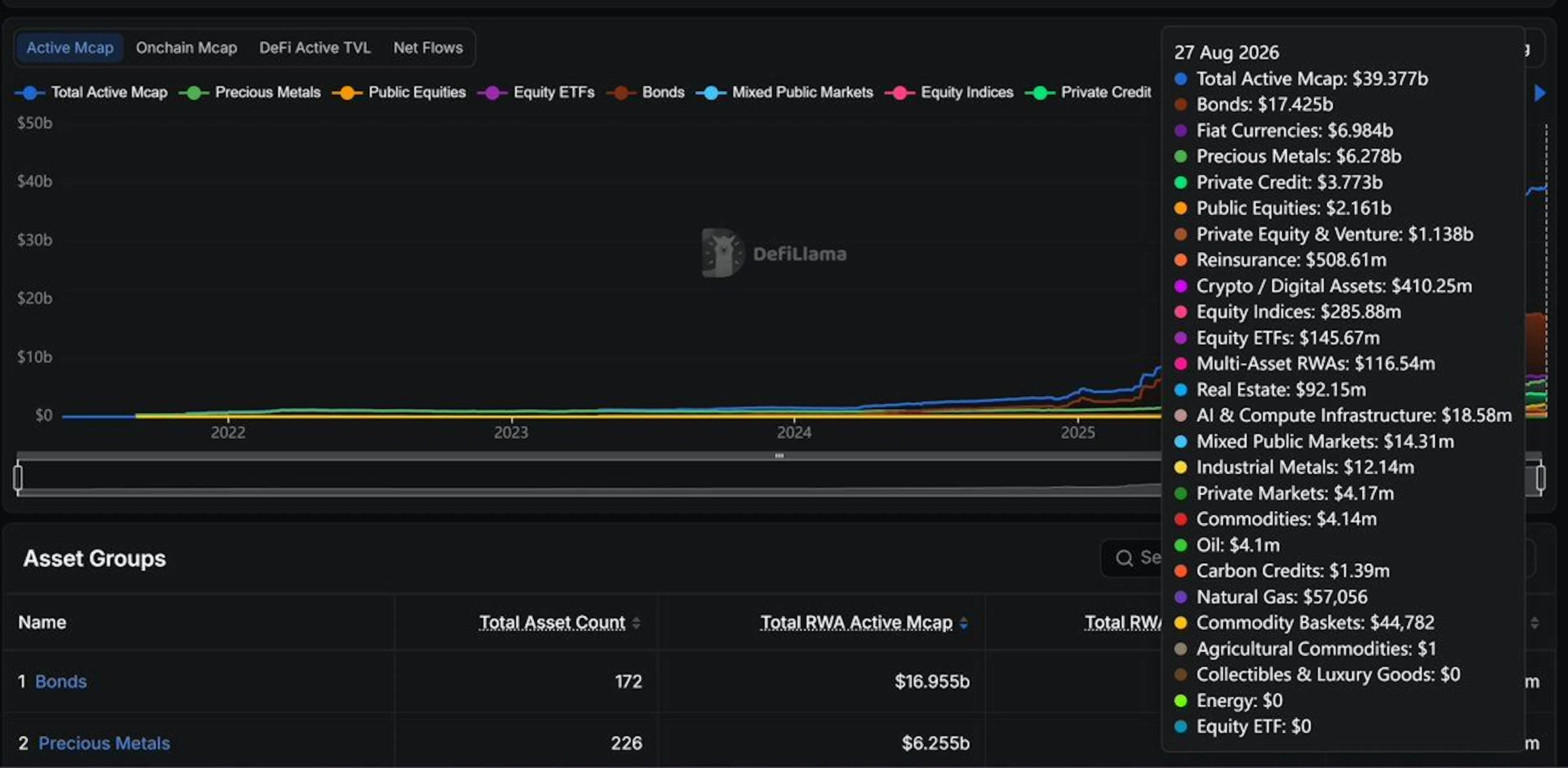Image resolution: width=1568 pixels, height=768 pixels.
Task: Hide the Public Equities legend series
Action: coord(399,93)
